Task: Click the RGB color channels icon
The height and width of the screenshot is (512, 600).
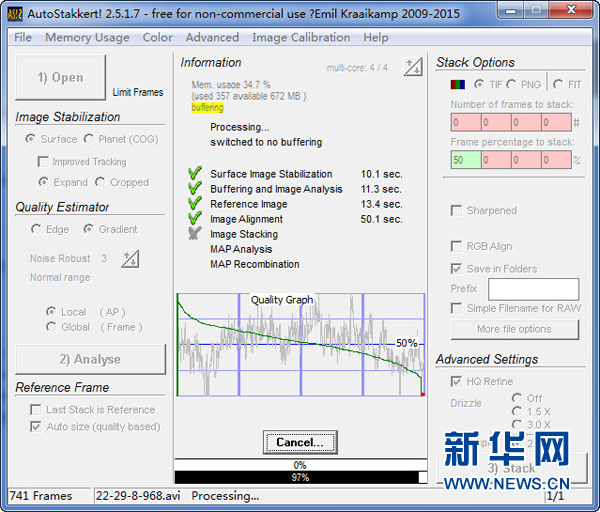Action: [458, 84]
